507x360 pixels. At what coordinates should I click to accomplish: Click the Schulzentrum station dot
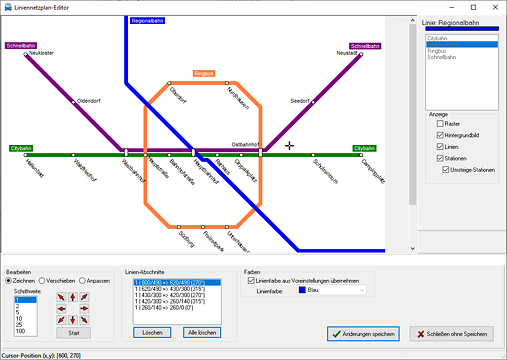pyautogui.click(x=313, y=155)
